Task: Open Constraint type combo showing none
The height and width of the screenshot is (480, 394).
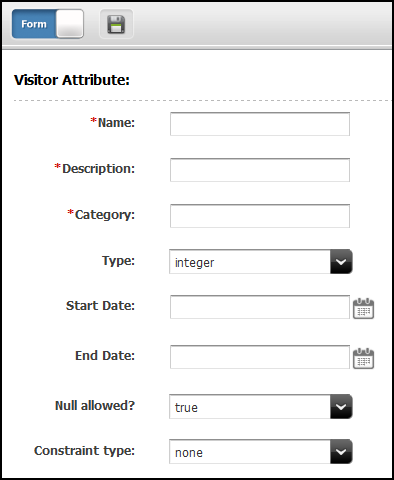Action: 261,452
